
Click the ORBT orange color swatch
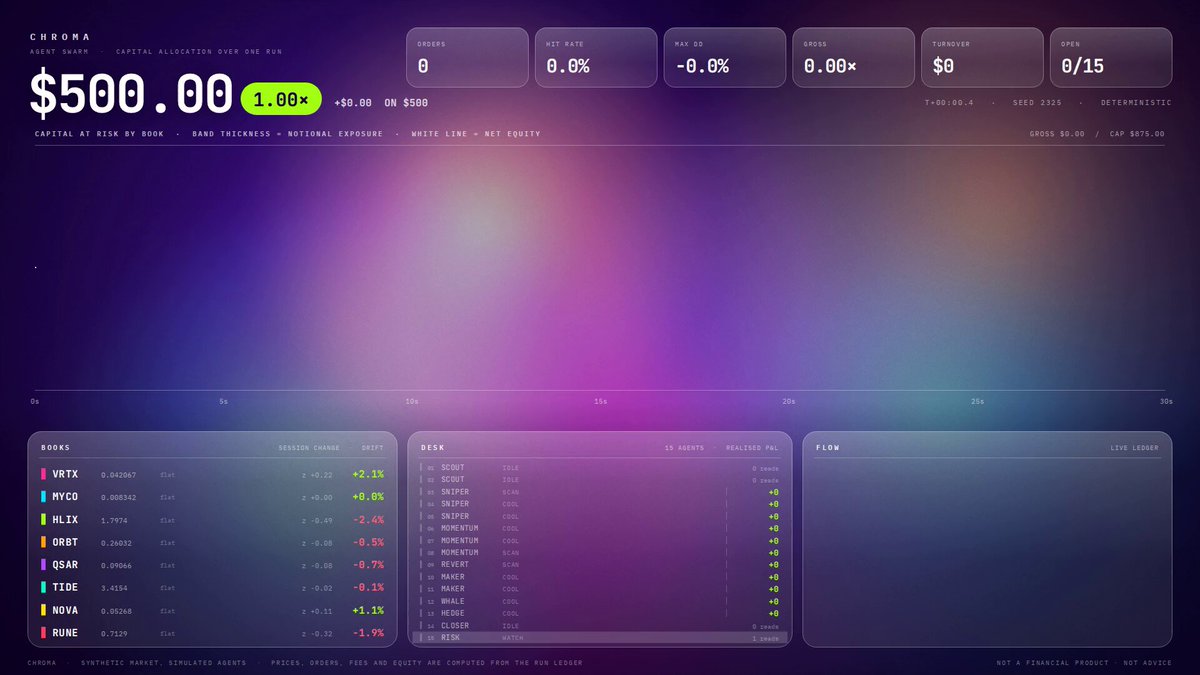(x=43, y=542)
